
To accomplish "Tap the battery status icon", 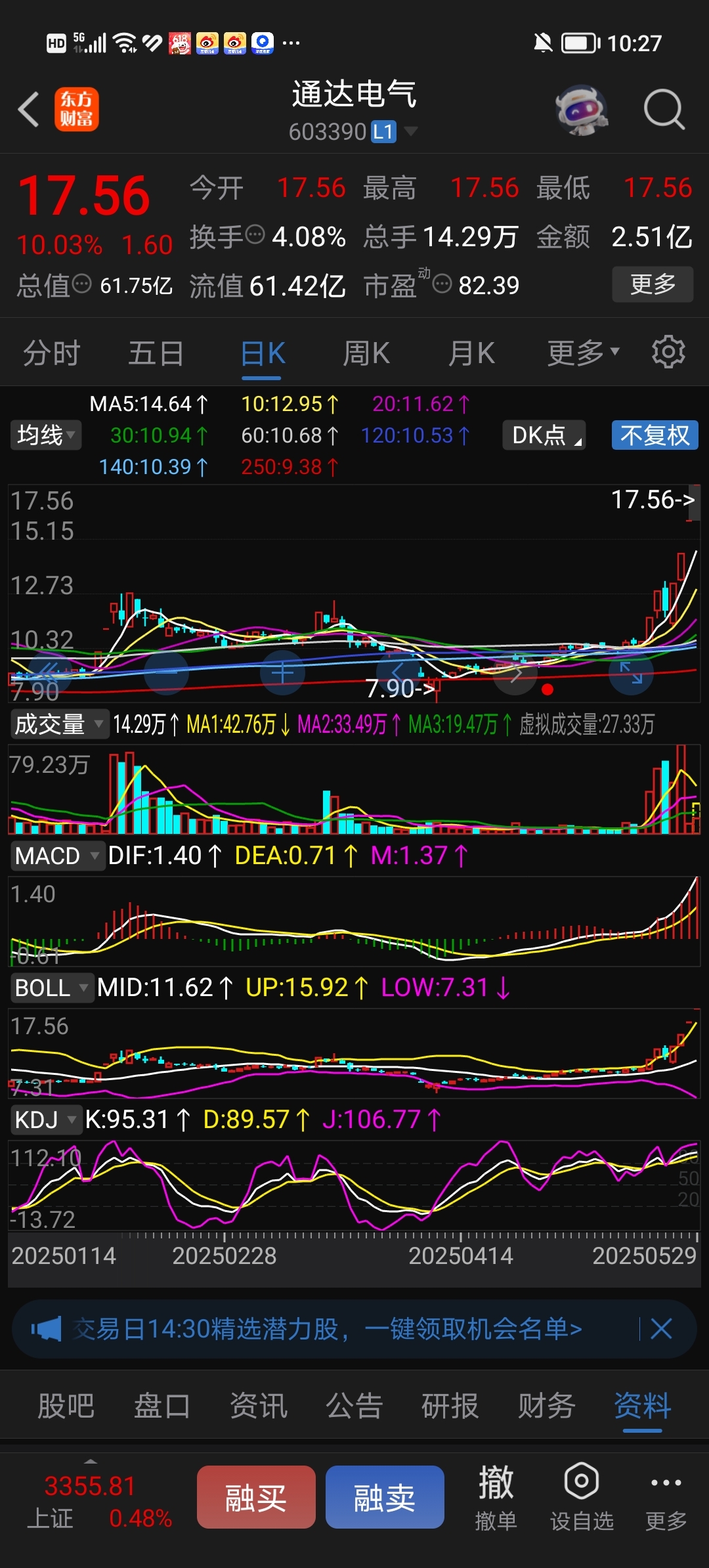I will tap(581, 43).
